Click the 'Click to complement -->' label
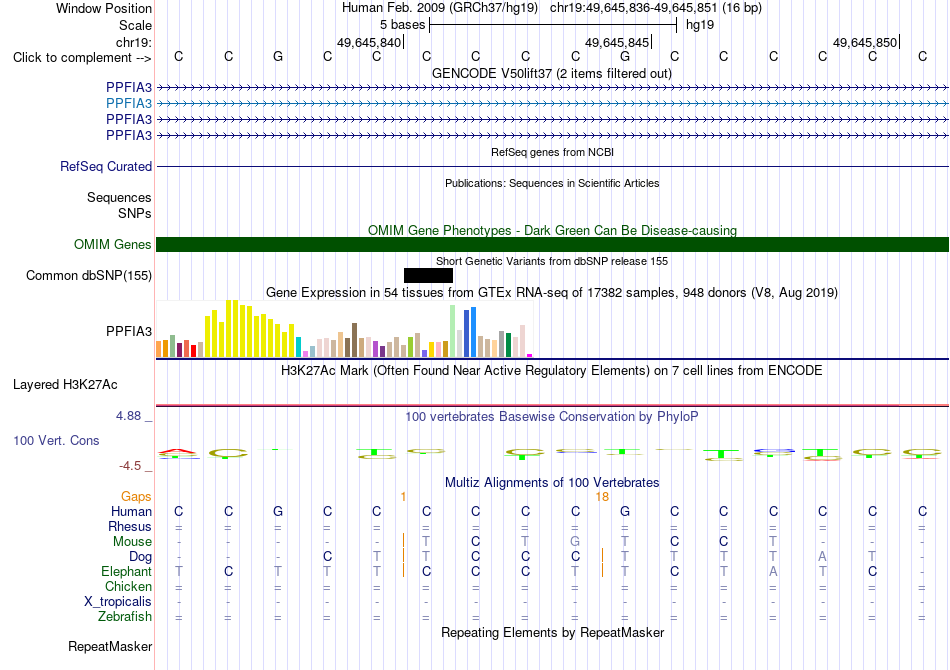Image resolution: width=950 pixels, height=670 pixels. tap(82, 58)
